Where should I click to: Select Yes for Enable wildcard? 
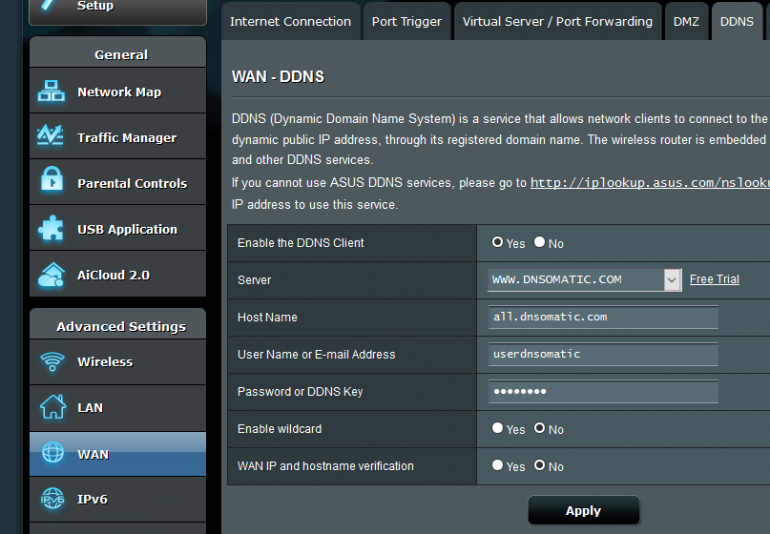(497, 428)
